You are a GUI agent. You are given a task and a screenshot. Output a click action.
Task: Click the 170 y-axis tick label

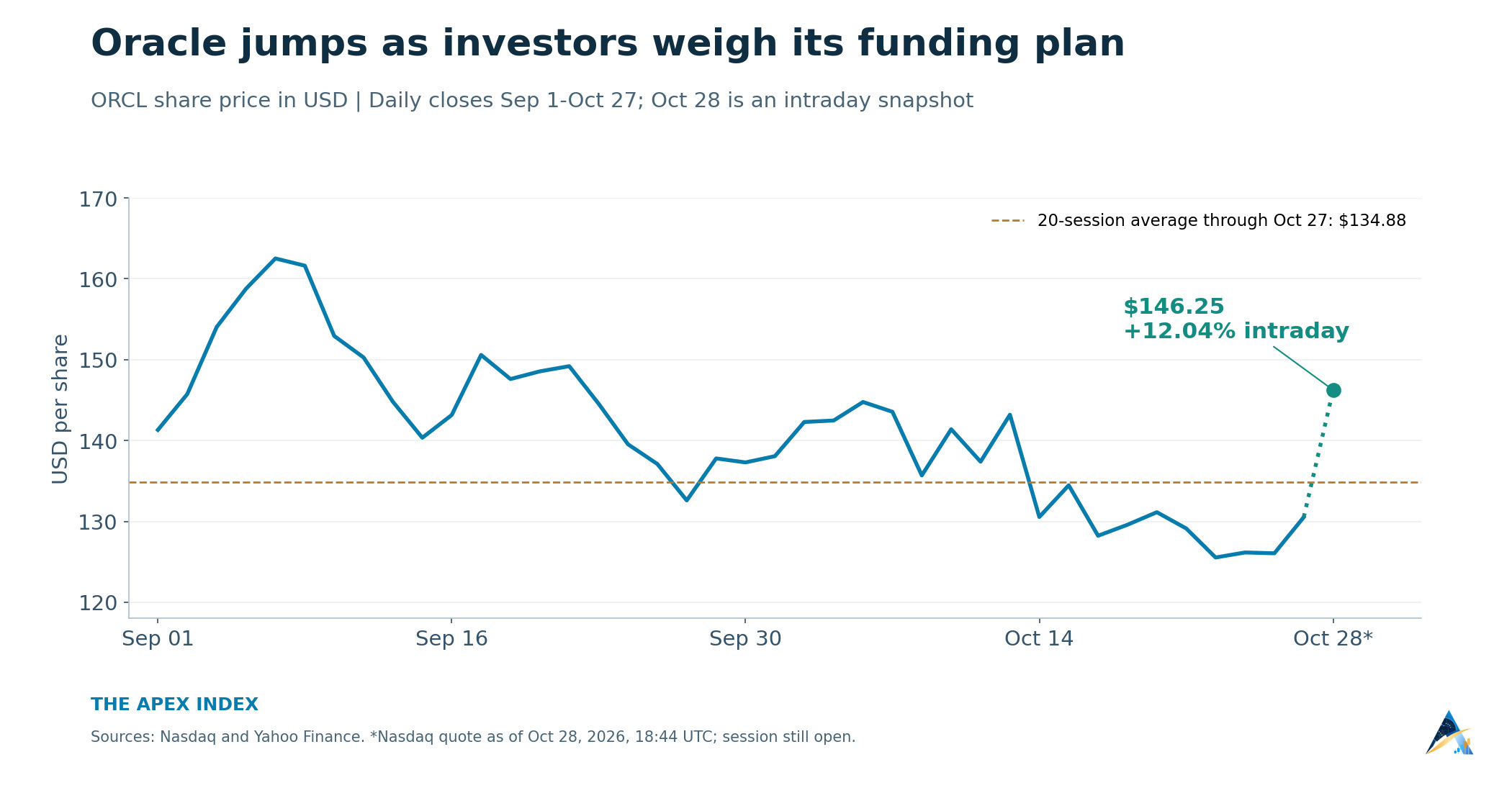[98, 199]
